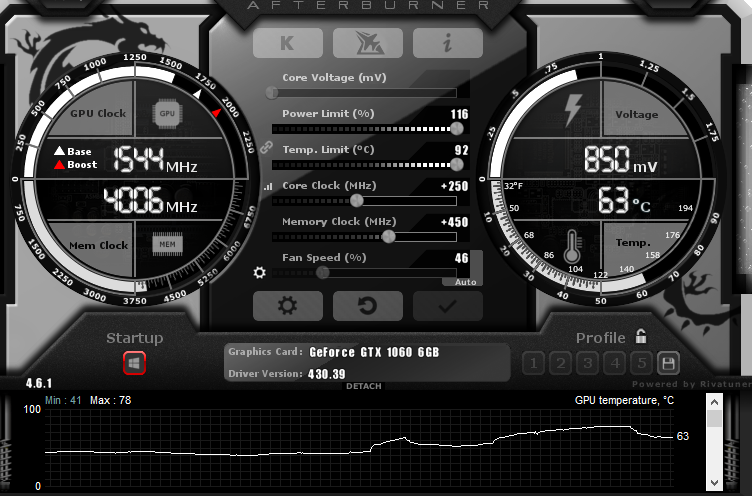Click the GPU chip icon in gauge
Viewport: 752px width, 496px height.
coord(167,114)
